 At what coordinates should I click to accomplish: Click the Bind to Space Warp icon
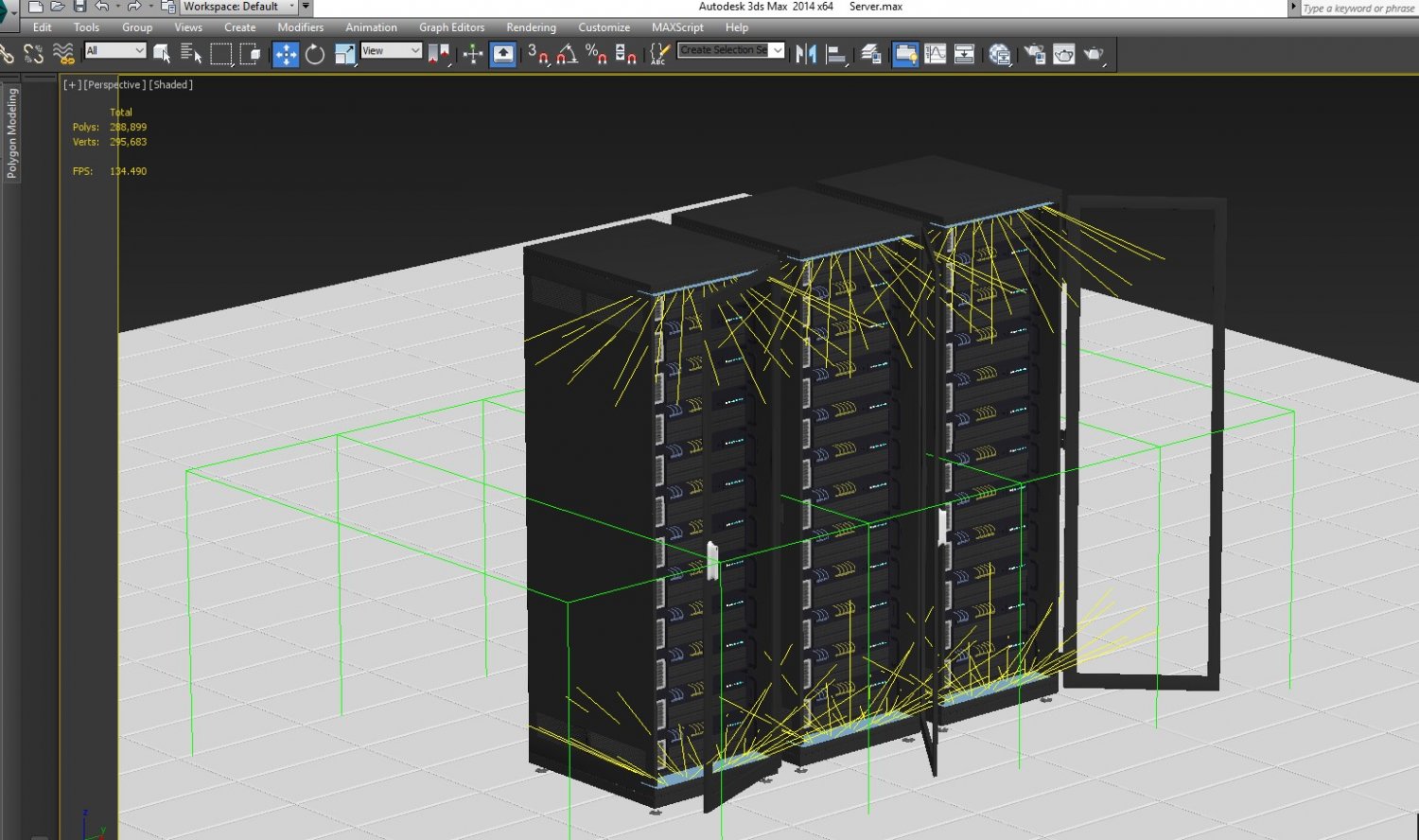coord(63,54)
